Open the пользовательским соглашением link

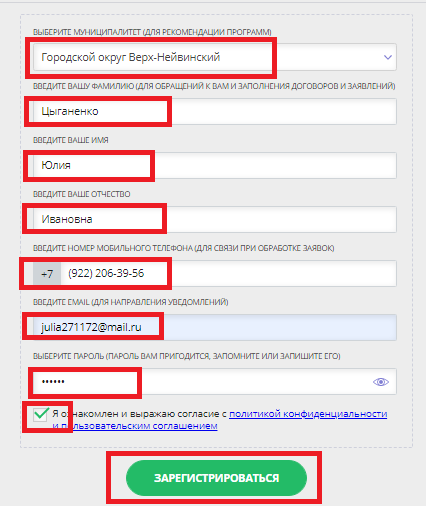(x=139, y=426)
